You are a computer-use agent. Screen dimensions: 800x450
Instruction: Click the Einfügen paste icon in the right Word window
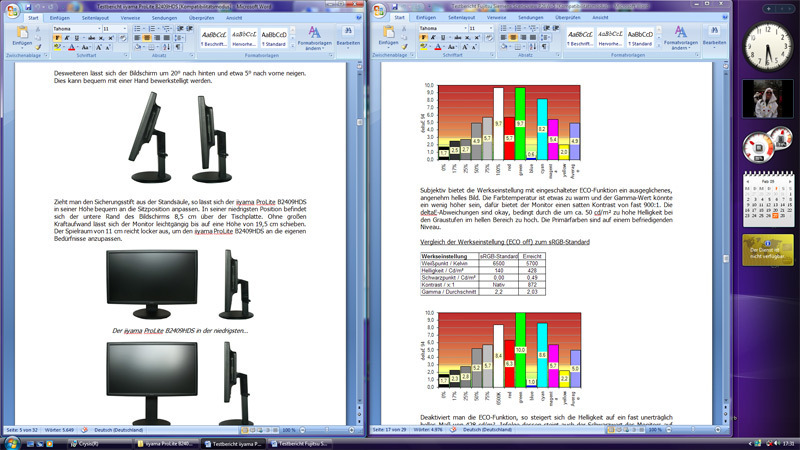tap(388, 32)
